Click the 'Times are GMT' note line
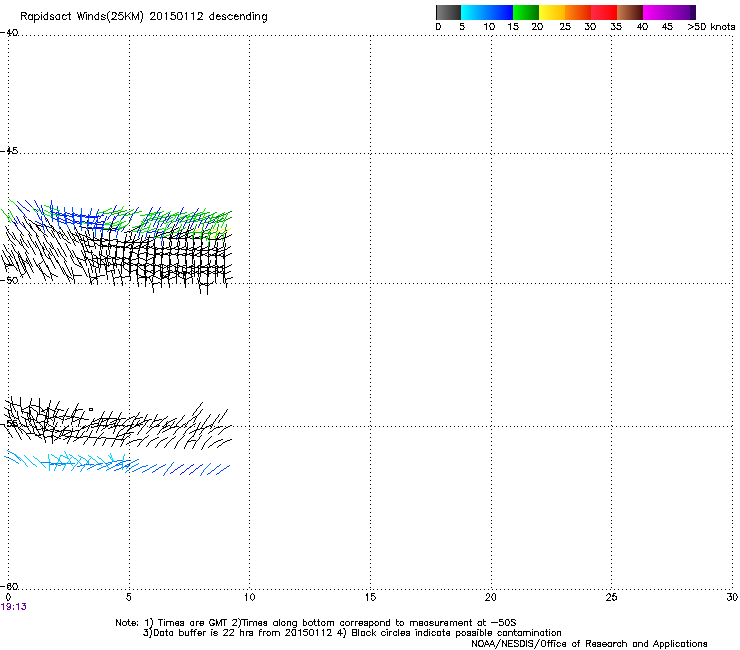The image size is (740, 650). (x=316, y=623)
